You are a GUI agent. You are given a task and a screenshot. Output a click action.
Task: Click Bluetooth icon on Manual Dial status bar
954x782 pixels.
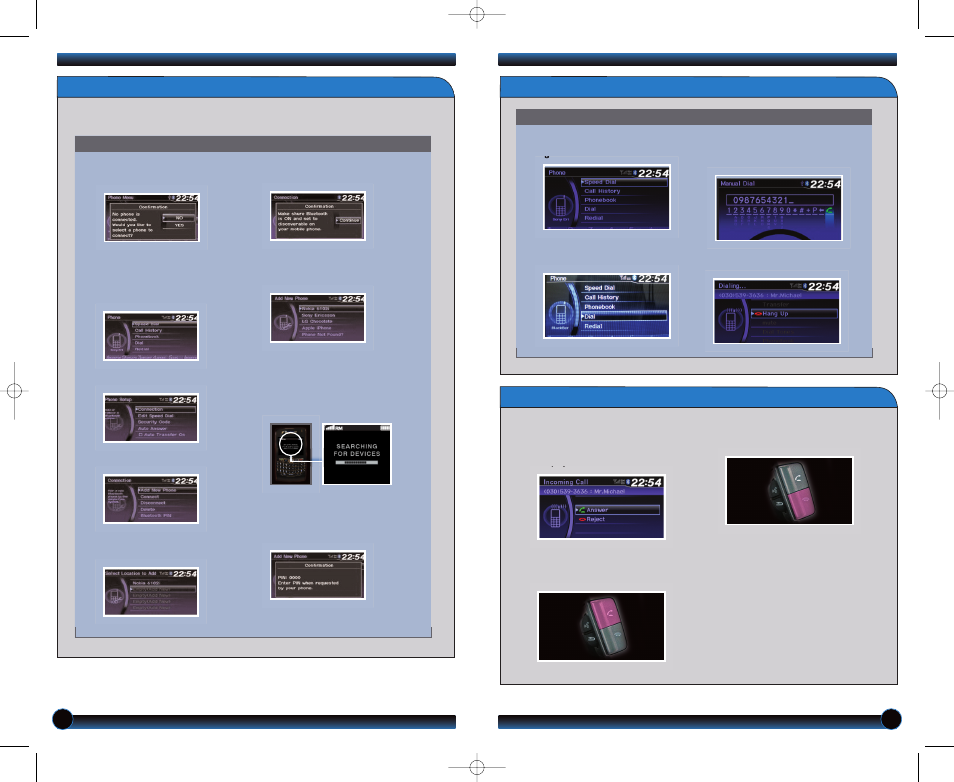click(x=807, y=184)
